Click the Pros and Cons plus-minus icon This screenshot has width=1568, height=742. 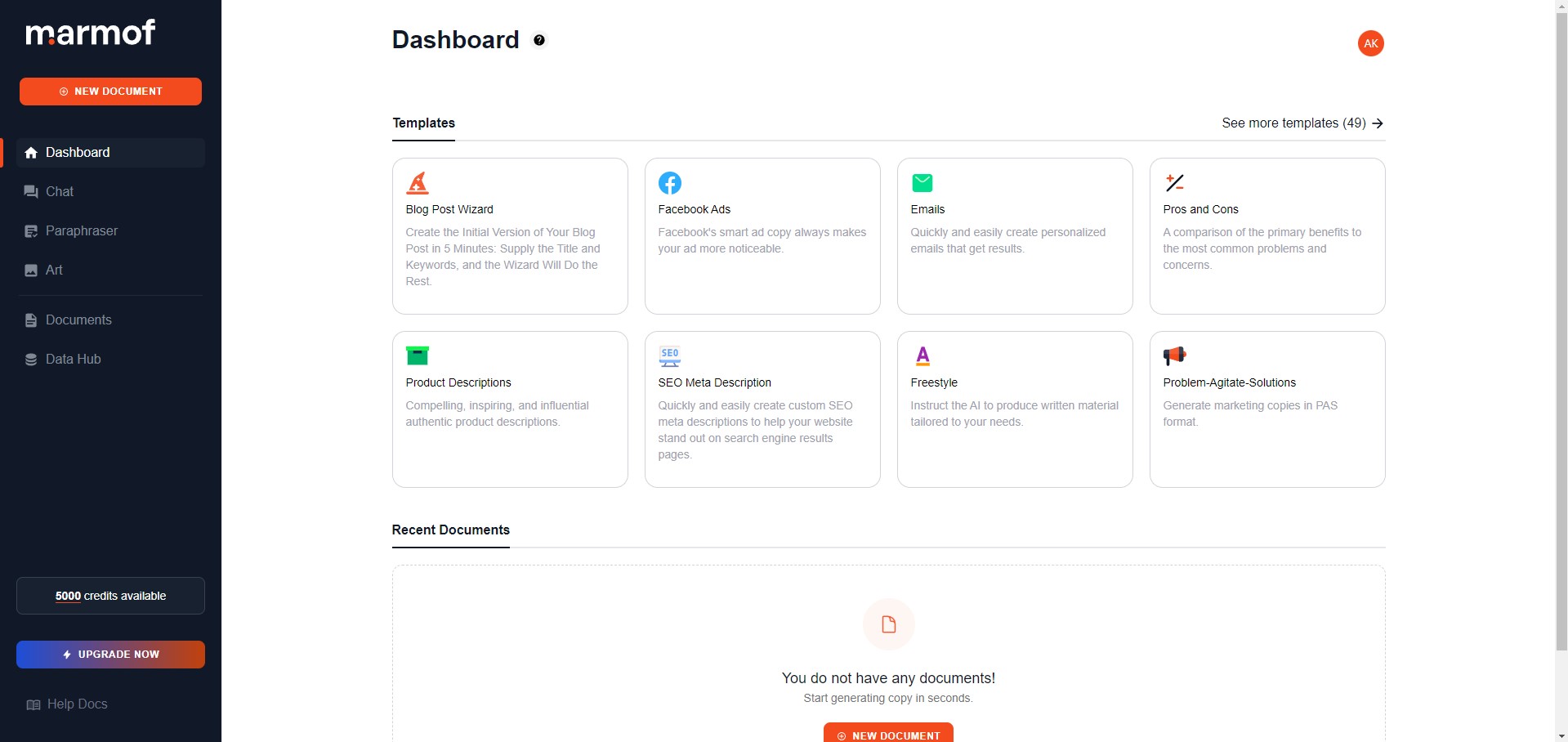[1175, 183]
